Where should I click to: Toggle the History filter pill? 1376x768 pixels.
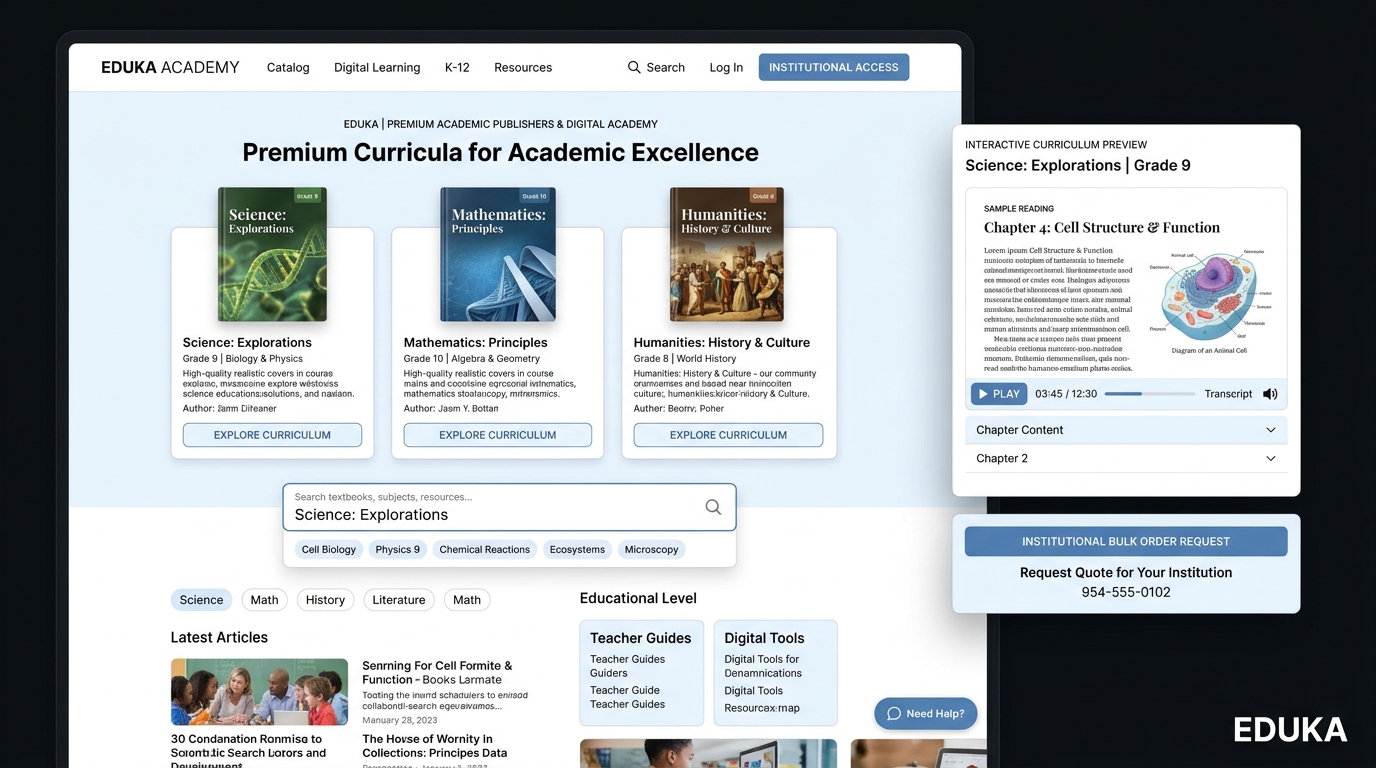coord(325,600)
